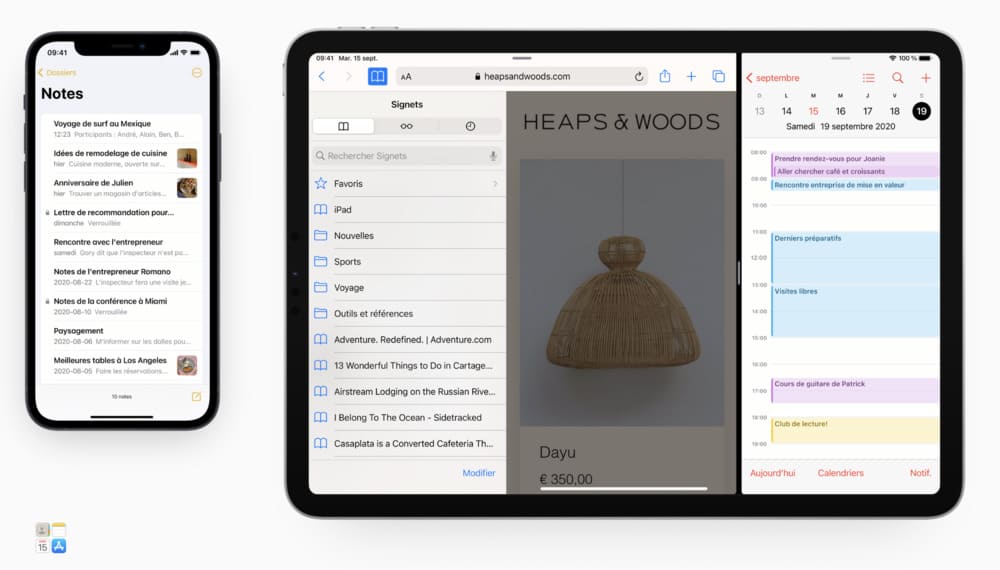Expand the Favoris bookmarks row

[407, 184]
